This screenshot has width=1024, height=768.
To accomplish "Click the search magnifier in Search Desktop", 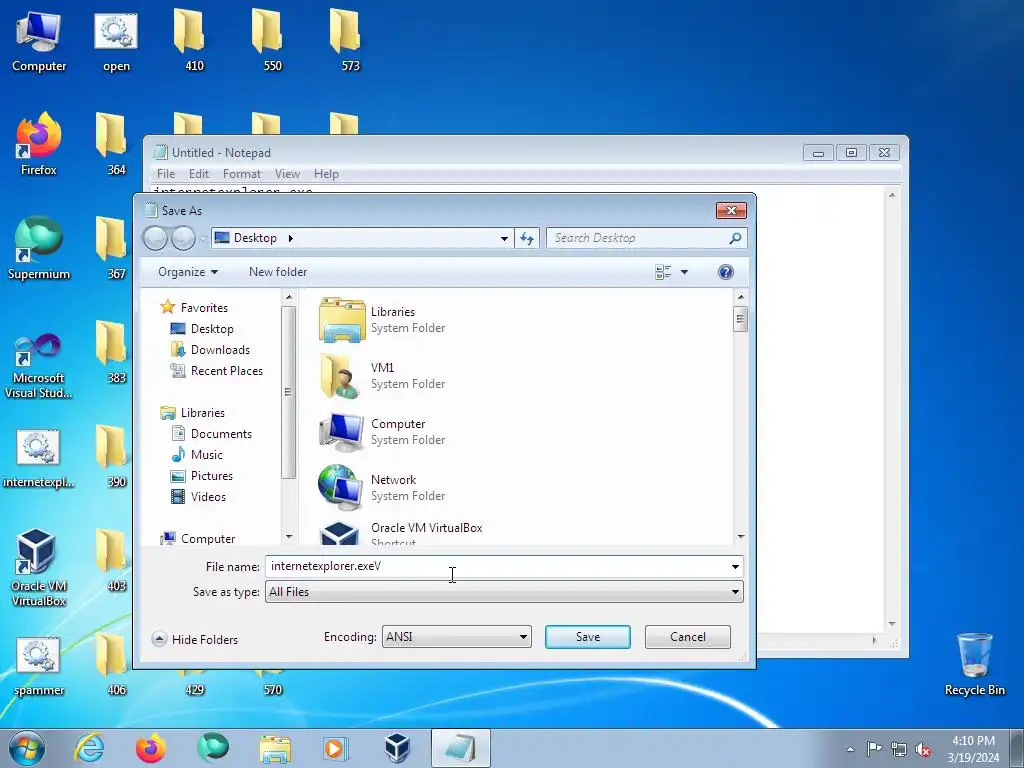I will coord(735,238).
